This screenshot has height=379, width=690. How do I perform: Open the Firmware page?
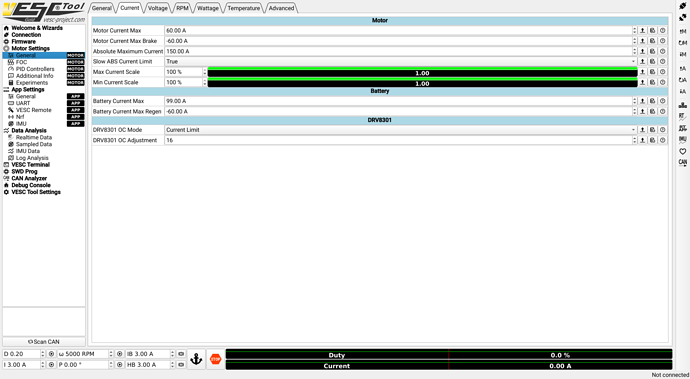[23, 41]
